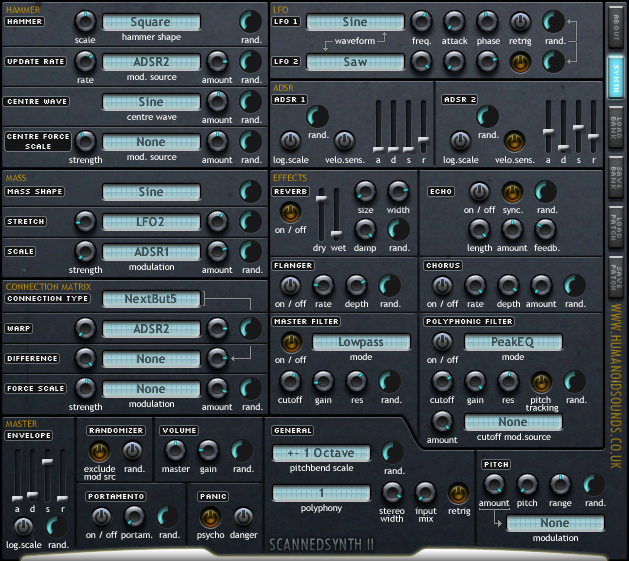The image size is (629, 561).
Task: Switch to the Synth tab
Action: [x=617, y=77]
